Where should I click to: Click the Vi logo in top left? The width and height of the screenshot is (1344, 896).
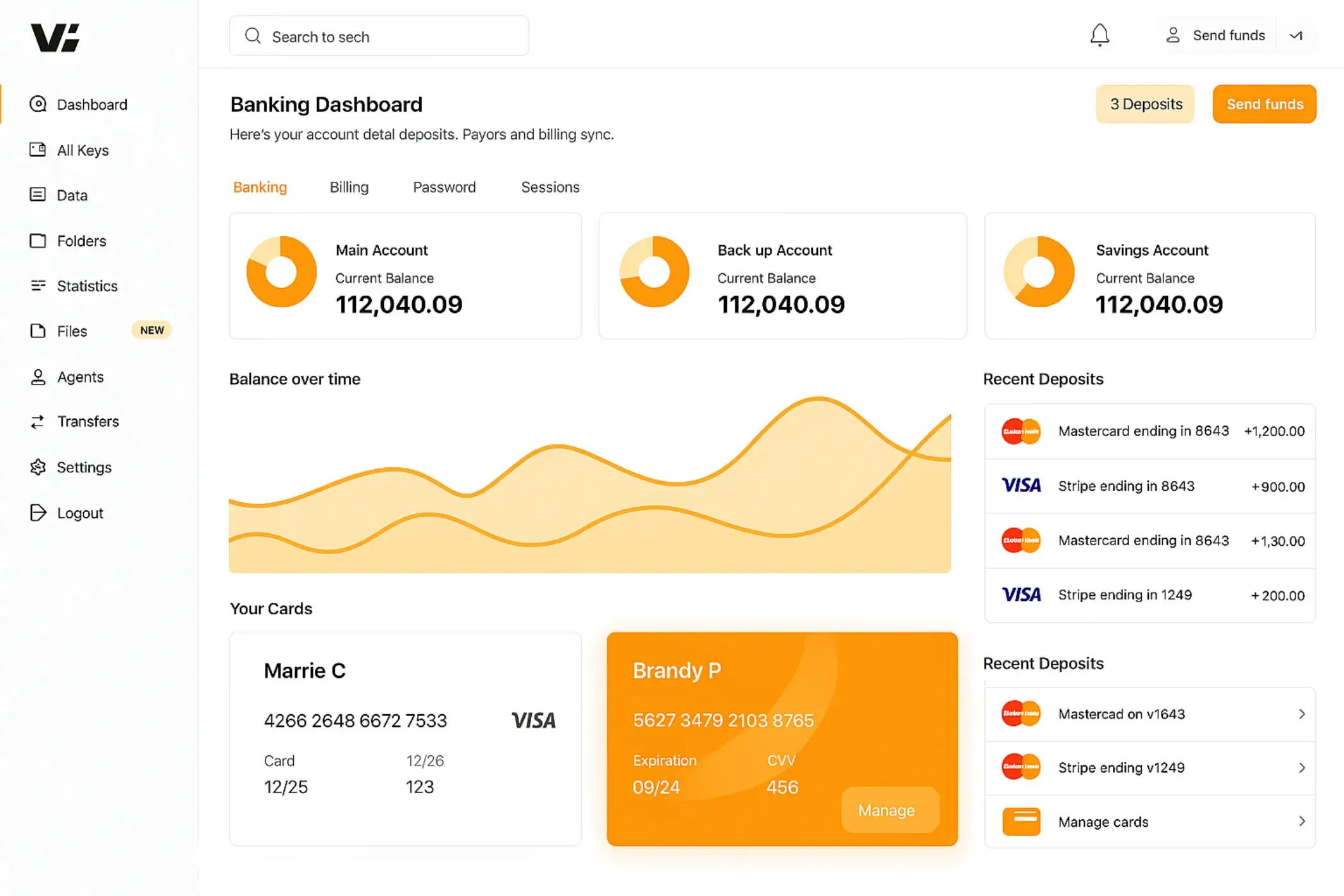[x=55, y=38]
